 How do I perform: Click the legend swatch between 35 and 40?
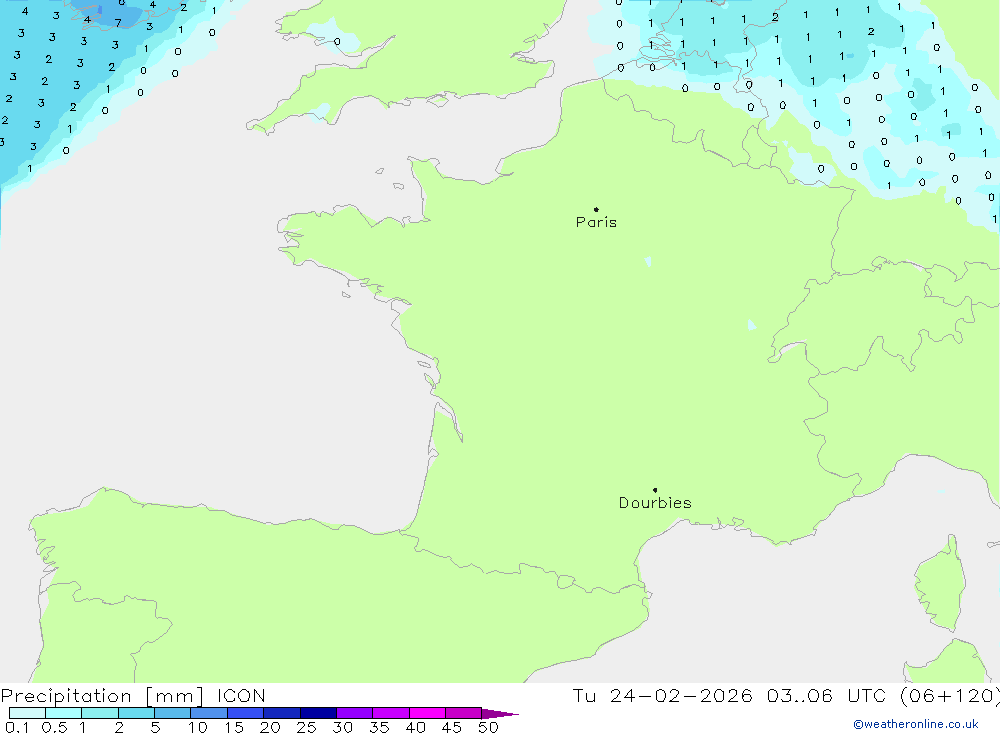pos(391,713)
